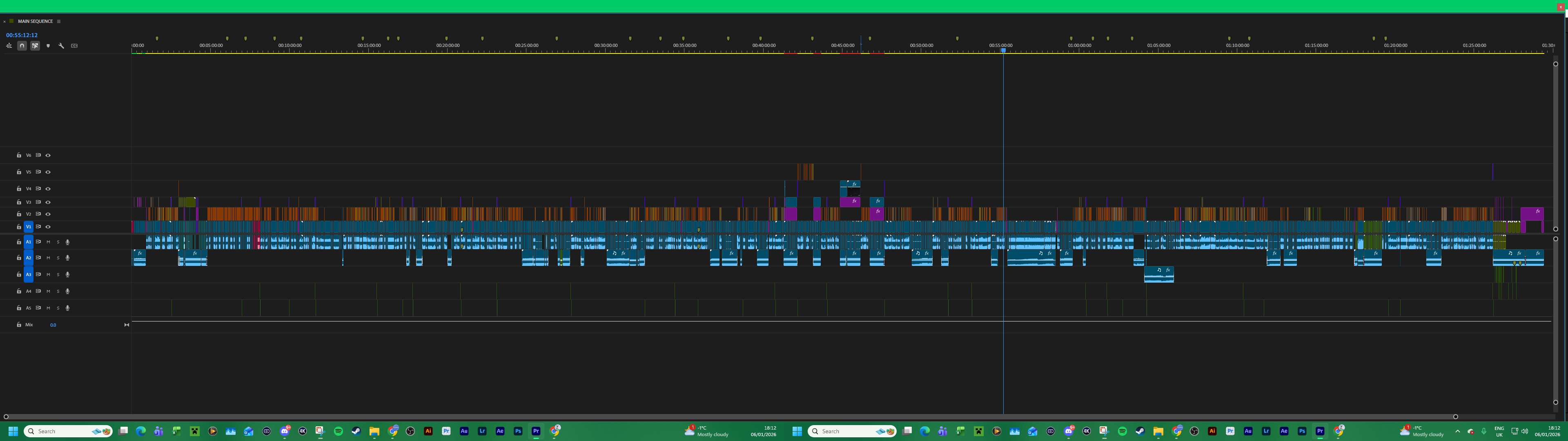Image resolution: width=1568 pixels, height=441 pixels.
Task: Toggle Linked Selection icon
Action: tap(35, 46)
